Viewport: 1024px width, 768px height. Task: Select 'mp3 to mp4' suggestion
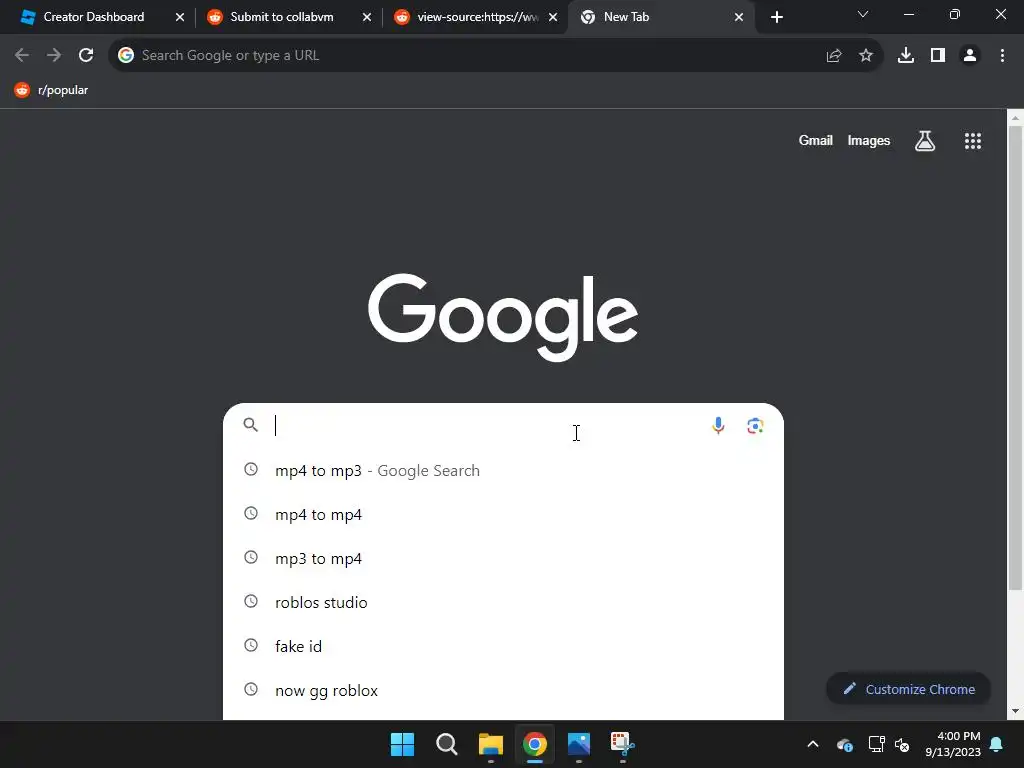point(503,558)
